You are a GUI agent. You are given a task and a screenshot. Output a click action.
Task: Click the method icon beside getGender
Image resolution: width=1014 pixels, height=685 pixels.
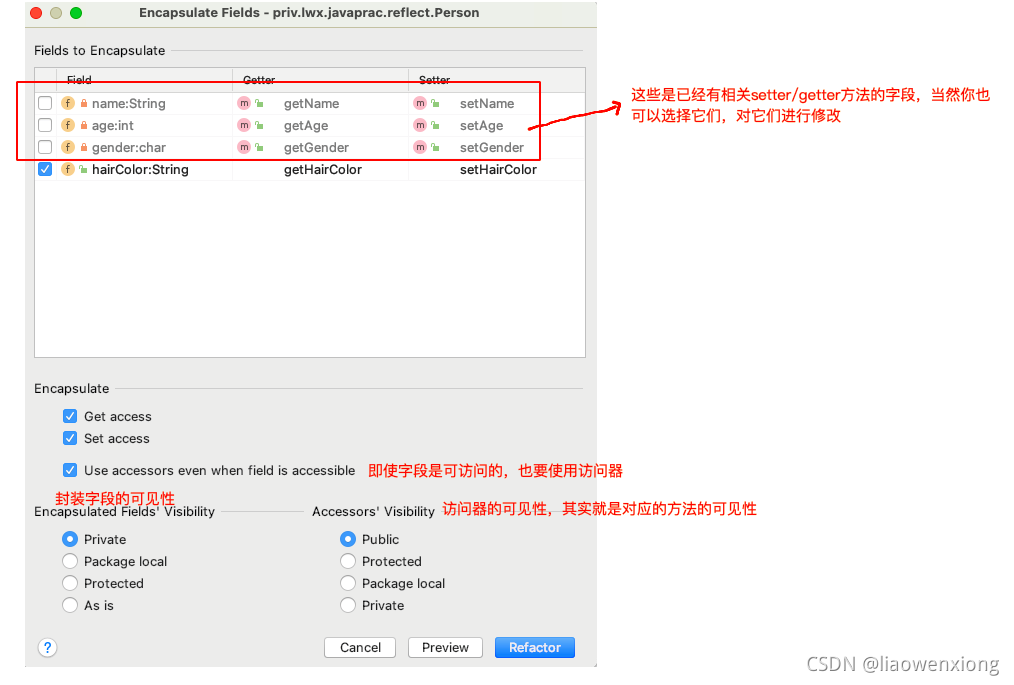[244, 147]
